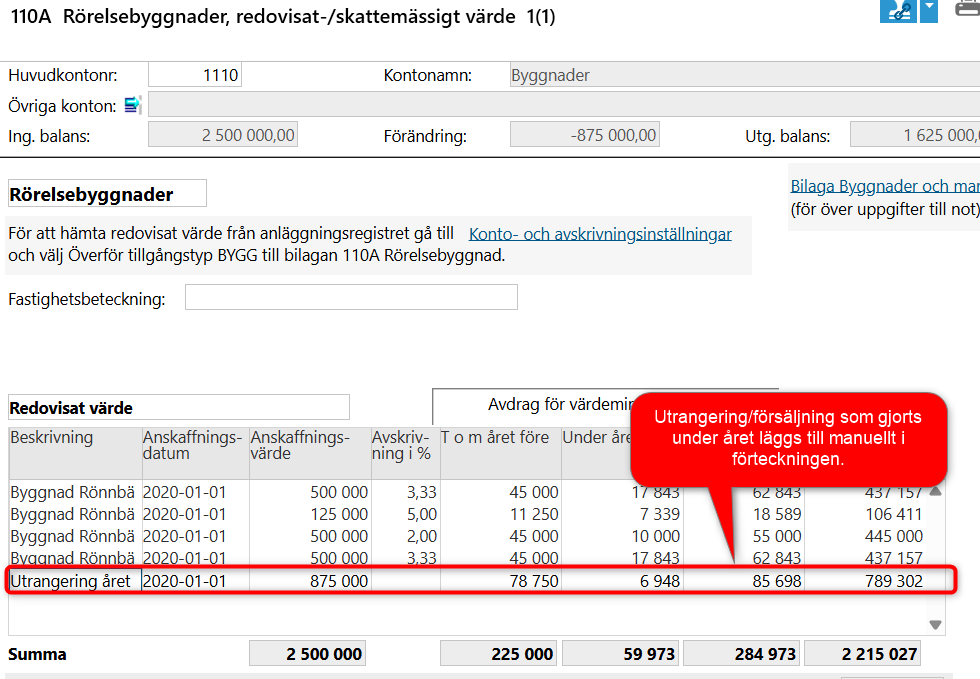The image size is (980, 679).
Task: Open the Bilaga Byggnader link
Action: click(x=885, y=186)
